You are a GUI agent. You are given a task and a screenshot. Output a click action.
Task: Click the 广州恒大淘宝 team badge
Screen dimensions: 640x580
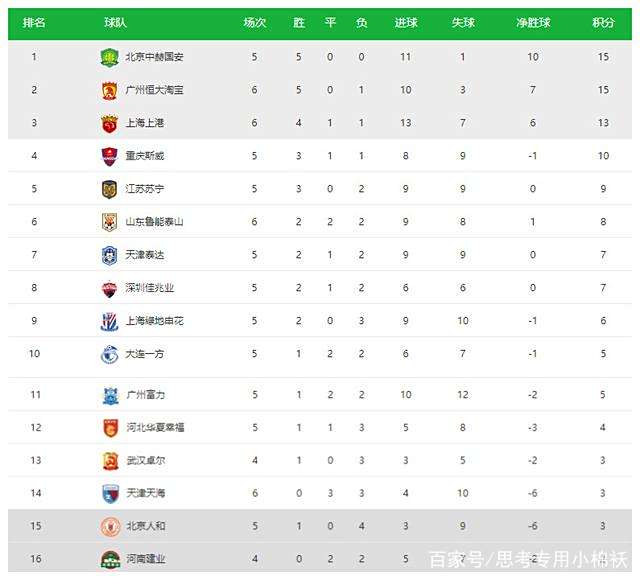(x=109, y=90)
